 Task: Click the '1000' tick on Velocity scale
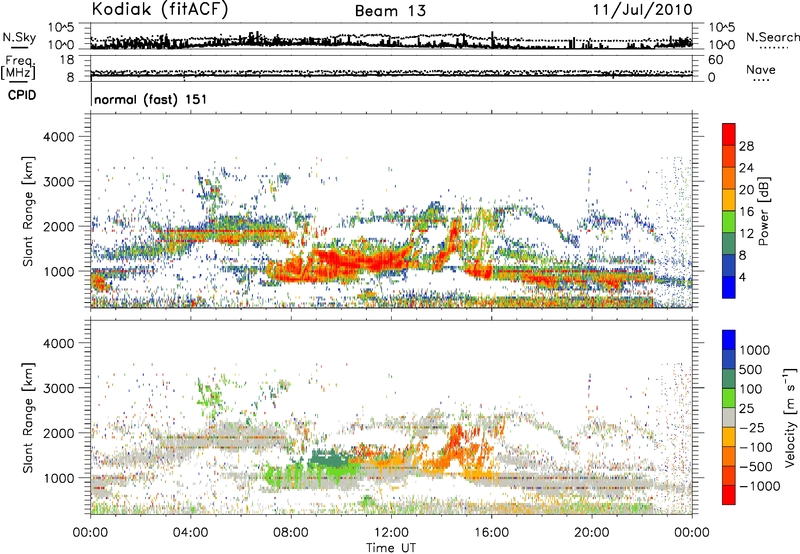click(x=755, y=350)
